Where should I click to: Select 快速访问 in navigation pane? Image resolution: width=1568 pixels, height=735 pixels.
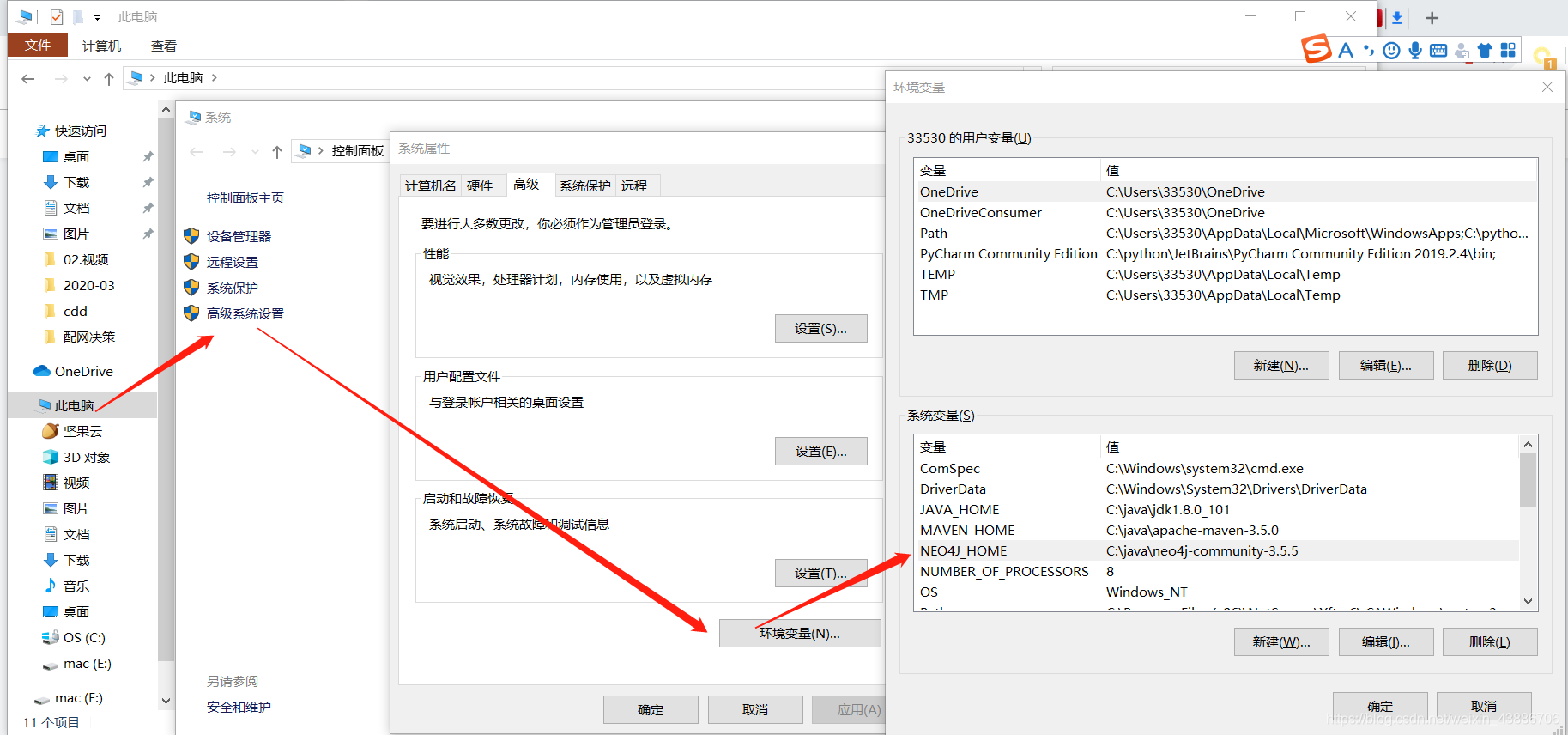point(81,131)
